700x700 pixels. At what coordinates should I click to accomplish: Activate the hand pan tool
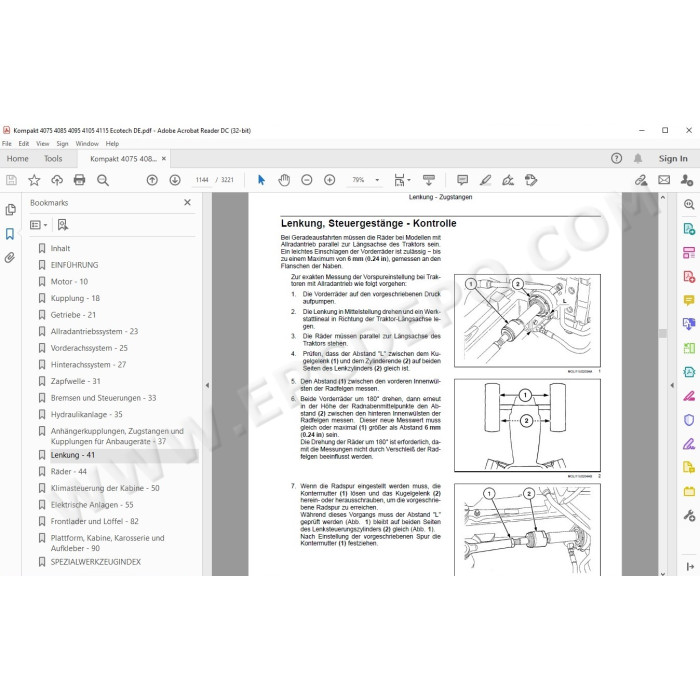284,180
